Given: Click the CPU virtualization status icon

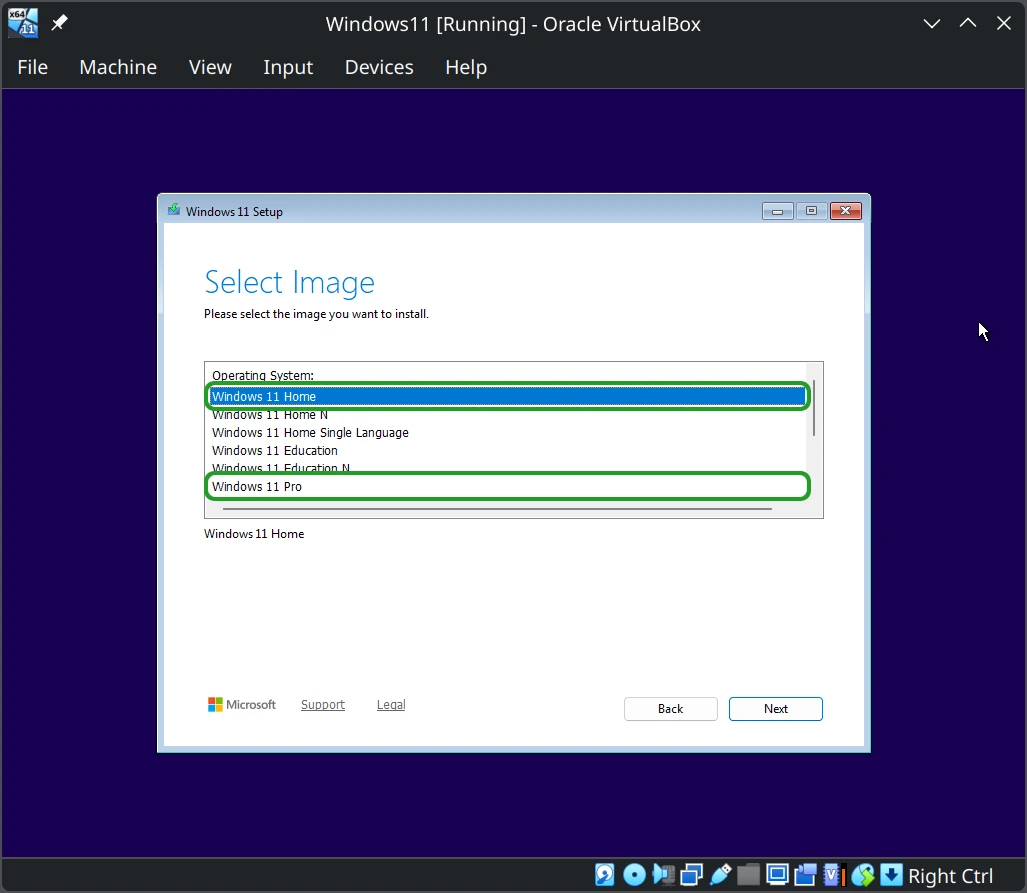Looking at the screenshot, I should [x=834, y=875].
